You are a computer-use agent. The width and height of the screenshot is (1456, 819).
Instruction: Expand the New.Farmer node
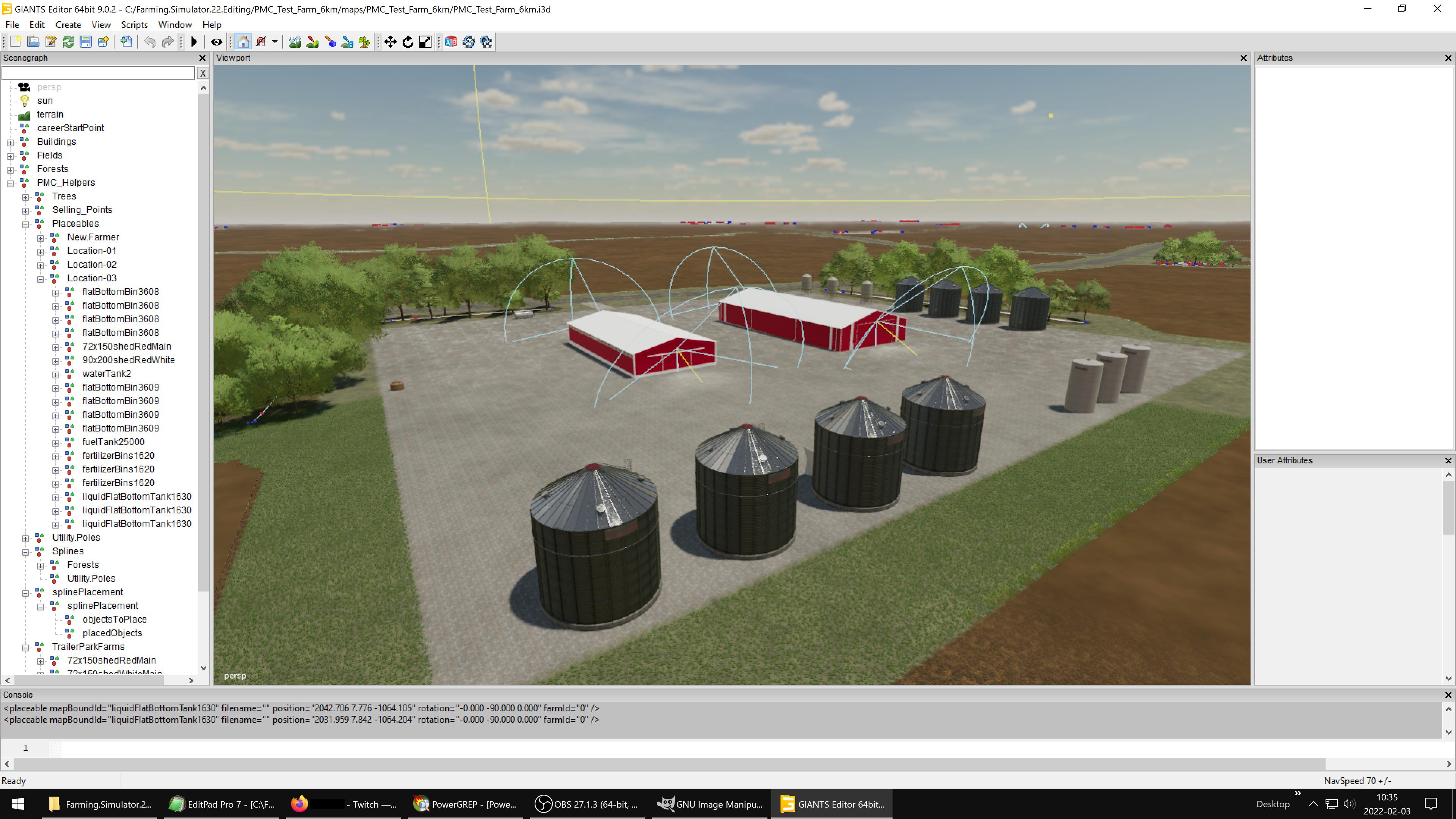(x=41, y=238)
